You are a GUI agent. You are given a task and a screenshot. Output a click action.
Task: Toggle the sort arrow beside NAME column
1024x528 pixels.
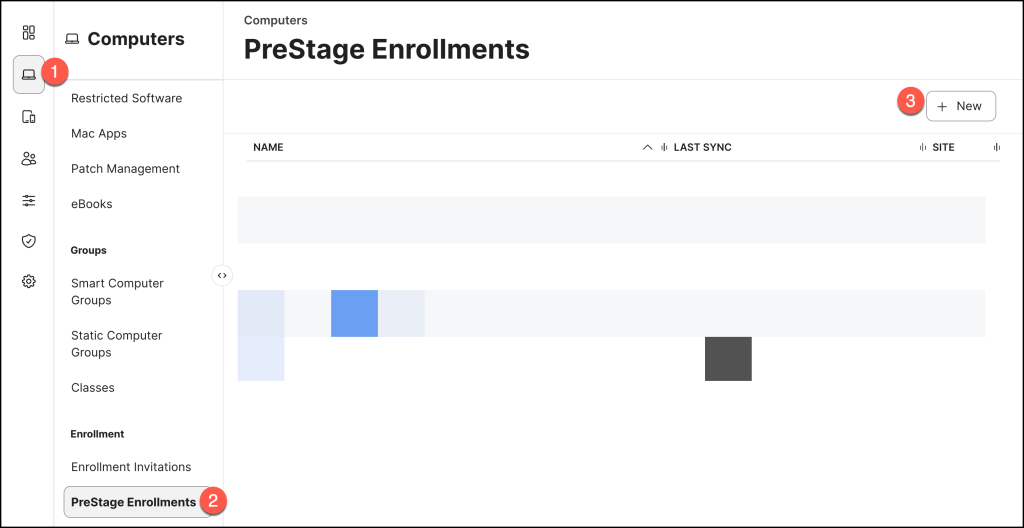(x=647, y=148)
